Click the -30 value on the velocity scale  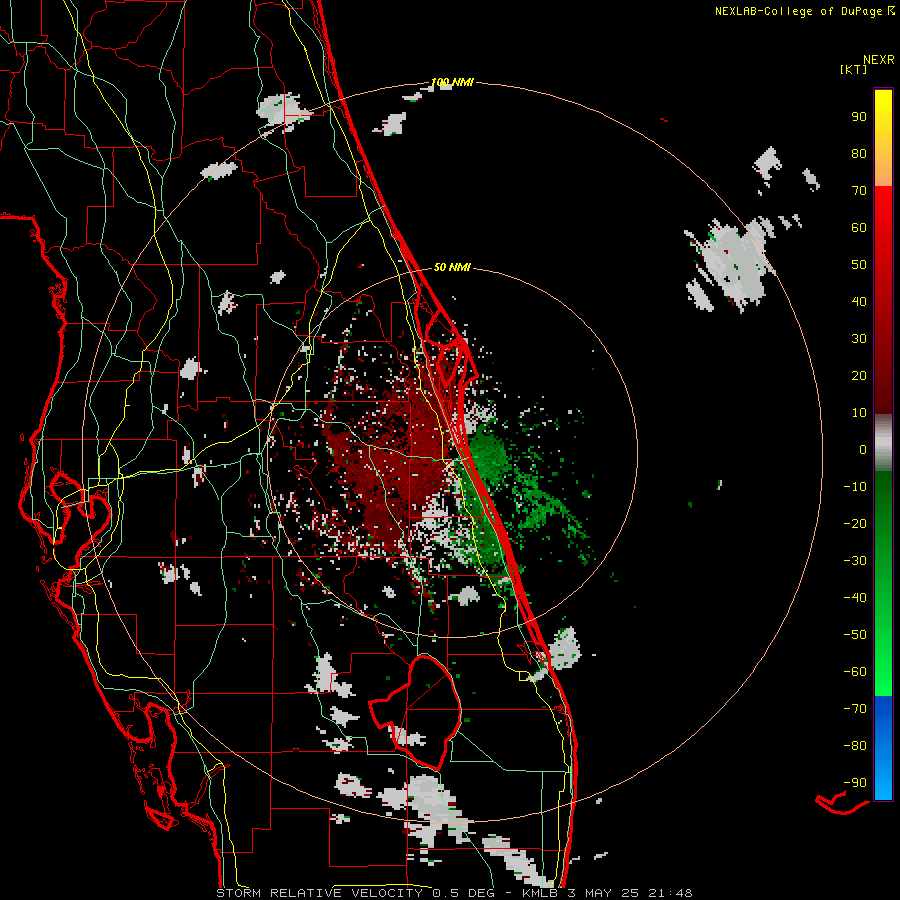tap(855, 561)
